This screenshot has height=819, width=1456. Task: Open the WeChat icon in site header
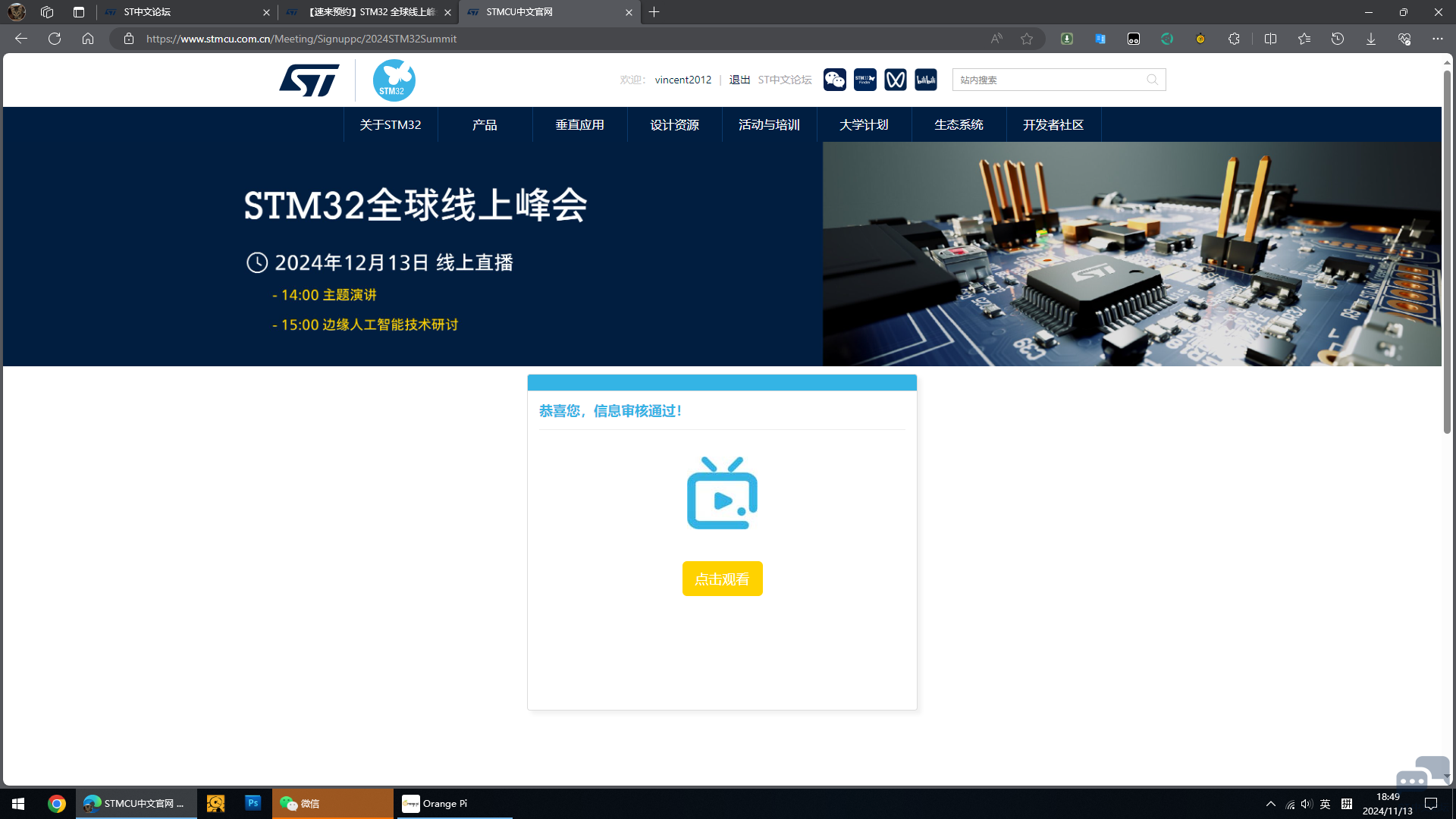(835, 80)
